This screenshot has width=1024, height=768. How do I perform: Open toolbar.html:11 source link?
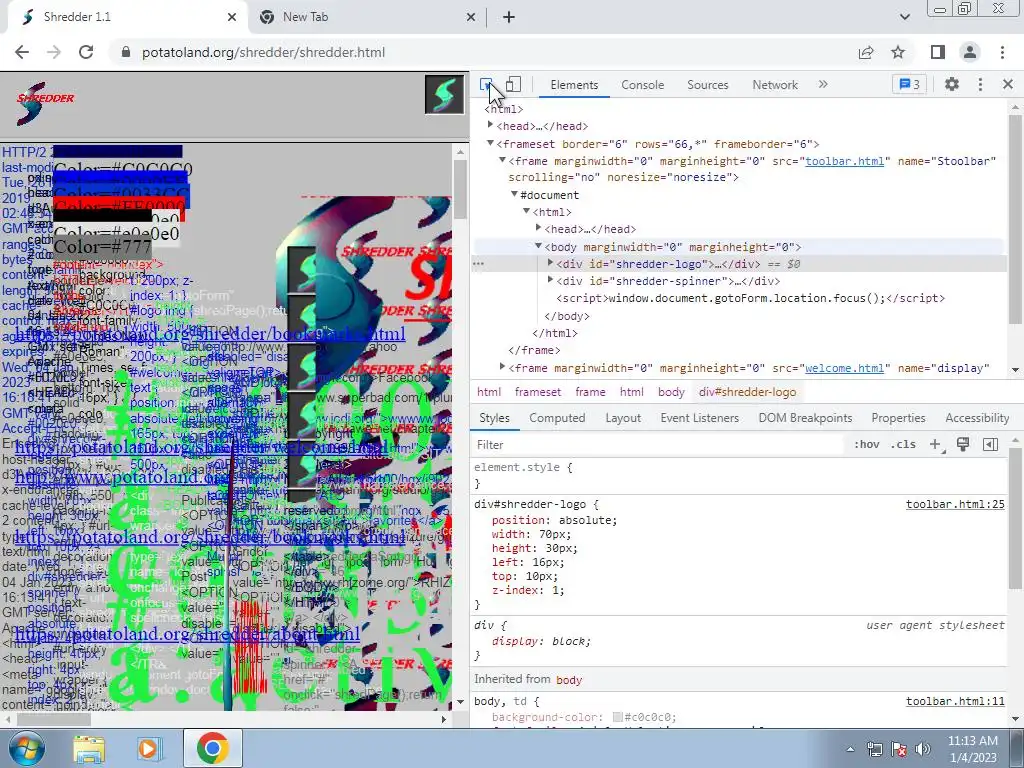955,701
